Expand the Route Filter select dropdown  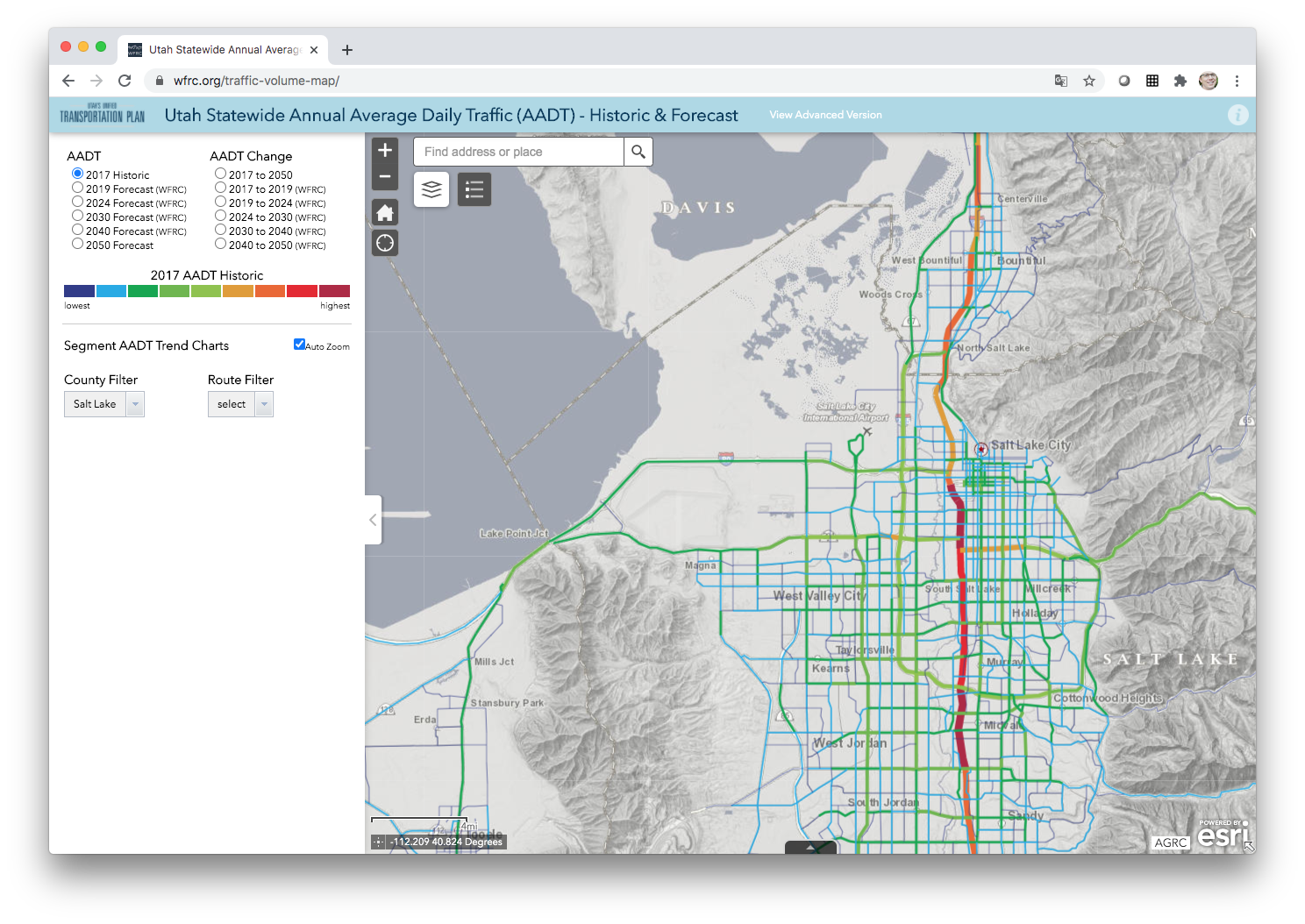(240, 404)
